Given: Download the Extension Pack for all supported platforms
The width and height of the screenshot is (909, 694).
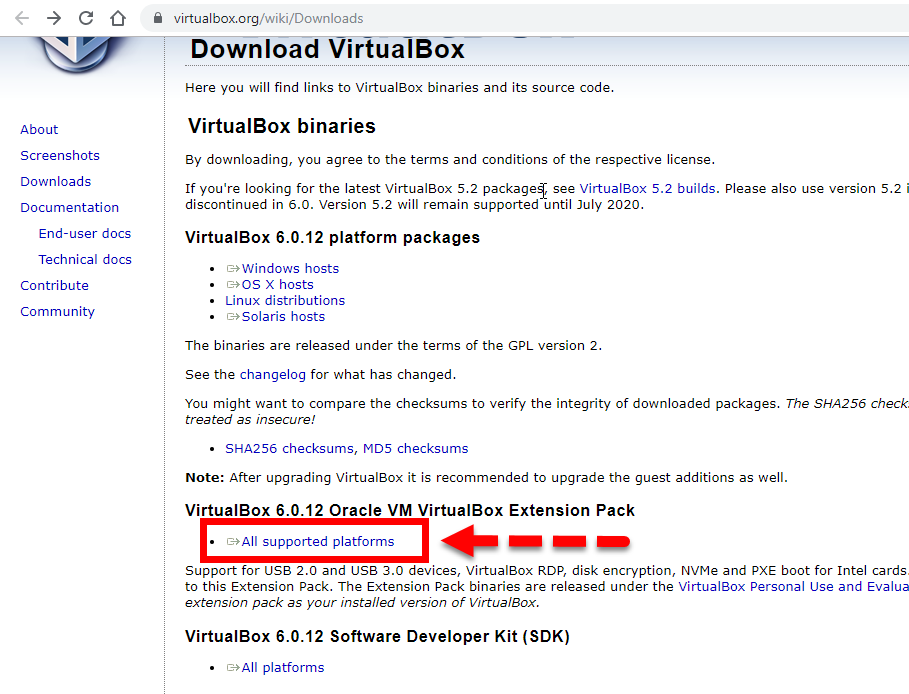Looking at the screenshot, I should click(x=318, y=541).
